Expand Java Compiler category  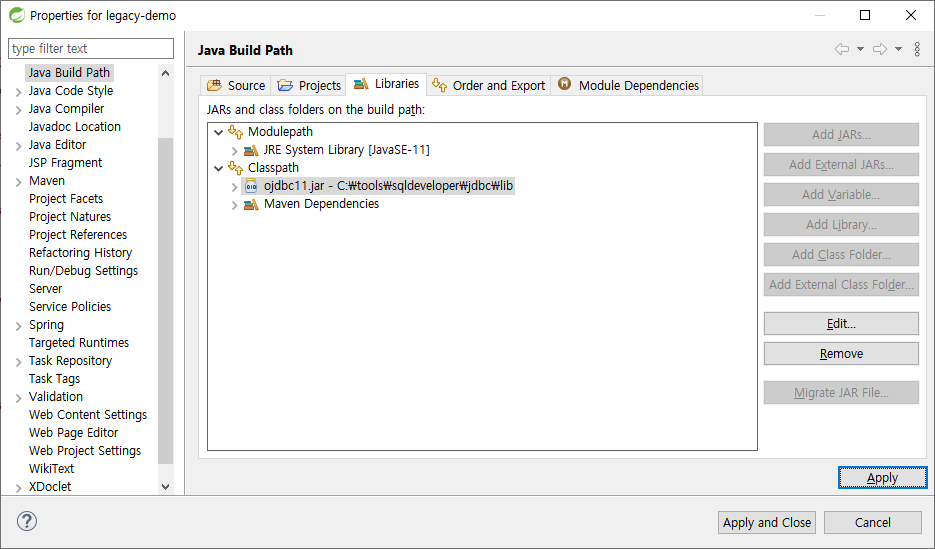(18, 110)
